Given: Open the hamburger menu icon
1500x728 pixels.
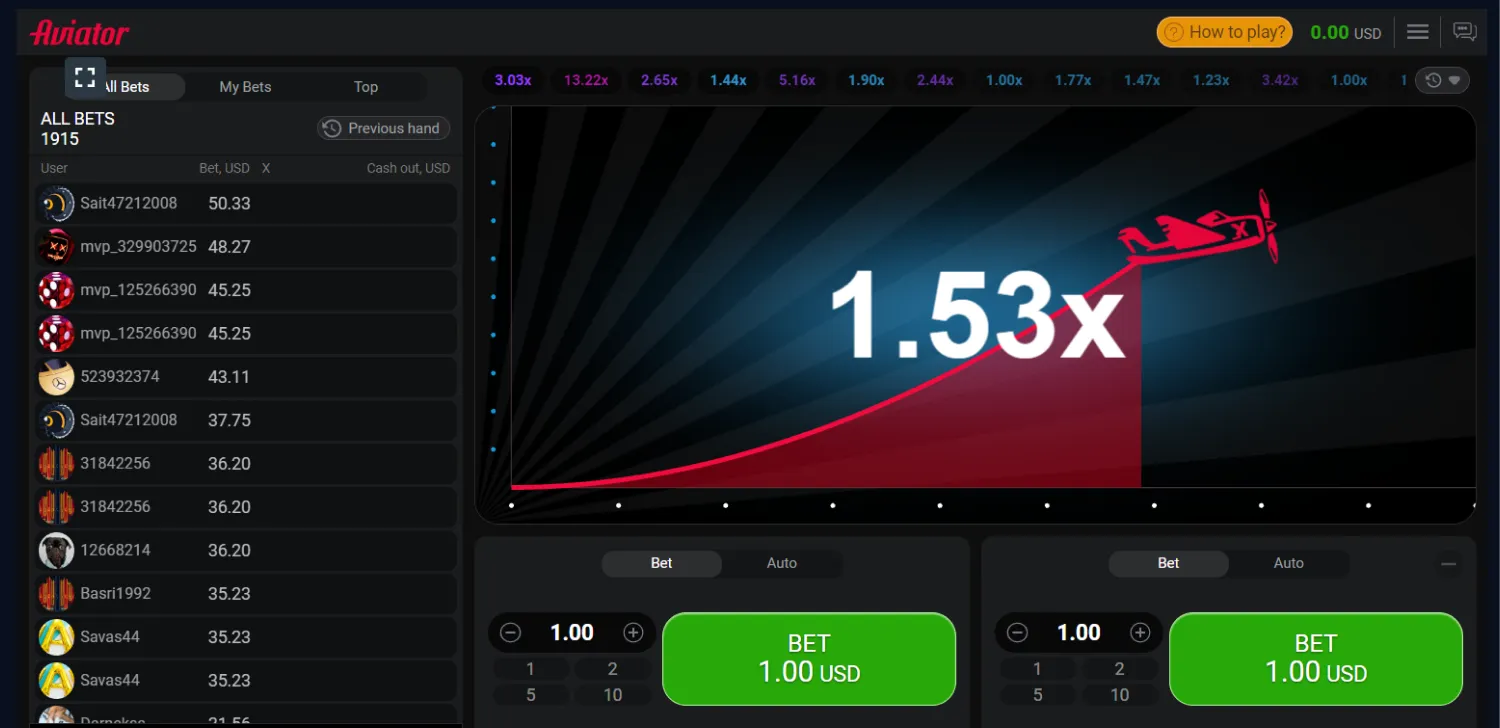Looking at the screenshot, I should (1417, 32).
